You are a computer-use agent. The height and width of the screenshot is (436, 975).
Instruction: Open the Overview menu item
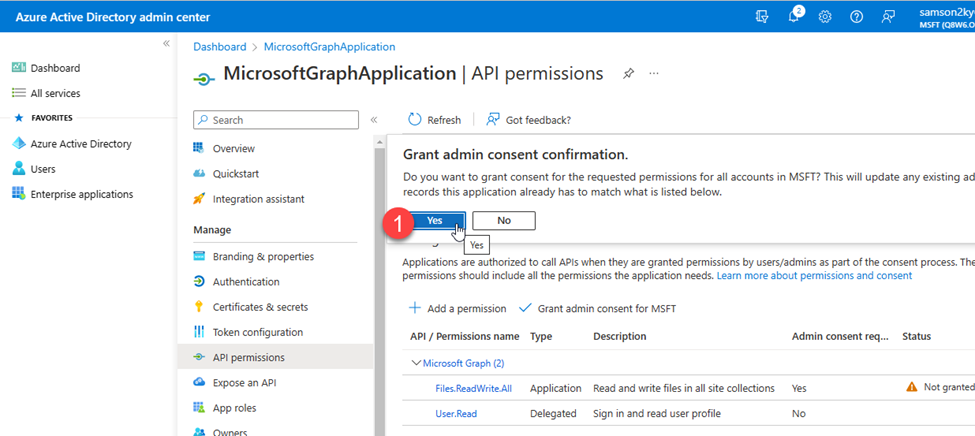pyautogui.click(x=234, y=149)
